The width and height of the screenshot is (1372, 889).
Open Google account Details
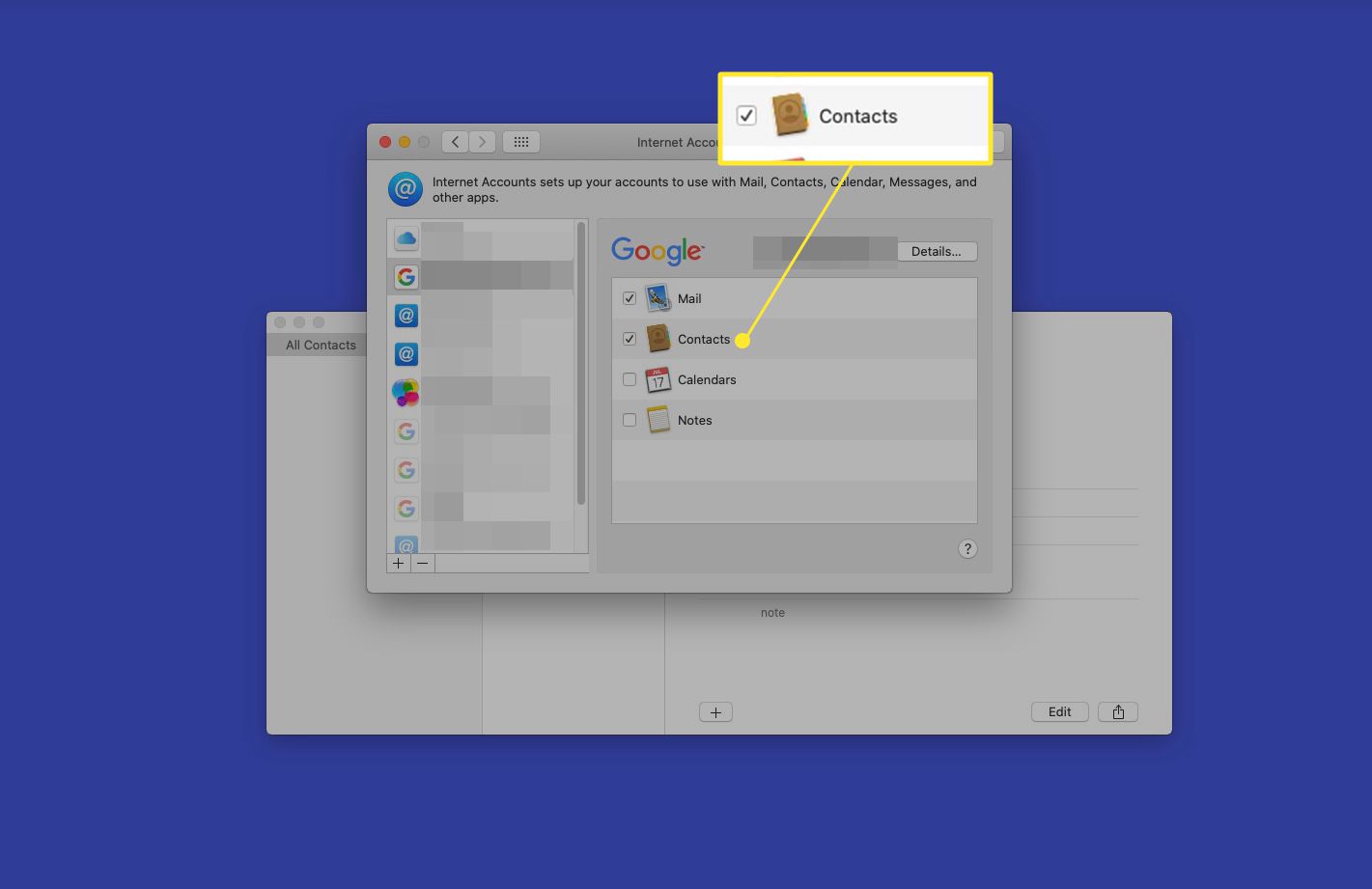coord(937,251)
